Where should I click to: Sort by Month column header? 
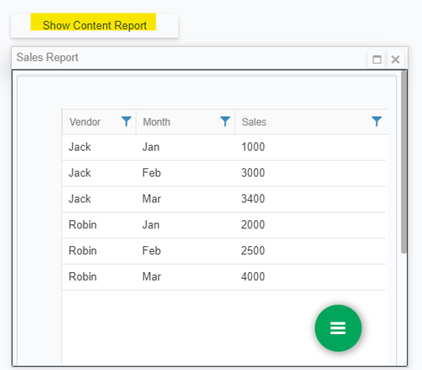coord(157,122)
